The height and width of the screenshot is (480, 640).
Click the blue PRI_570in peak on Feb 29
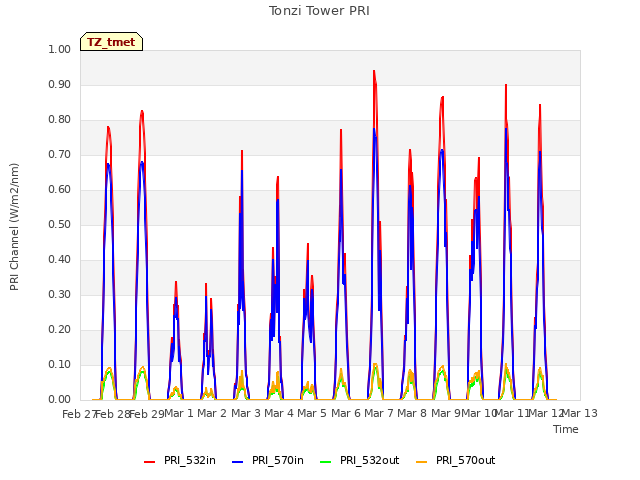coord(142,162)
